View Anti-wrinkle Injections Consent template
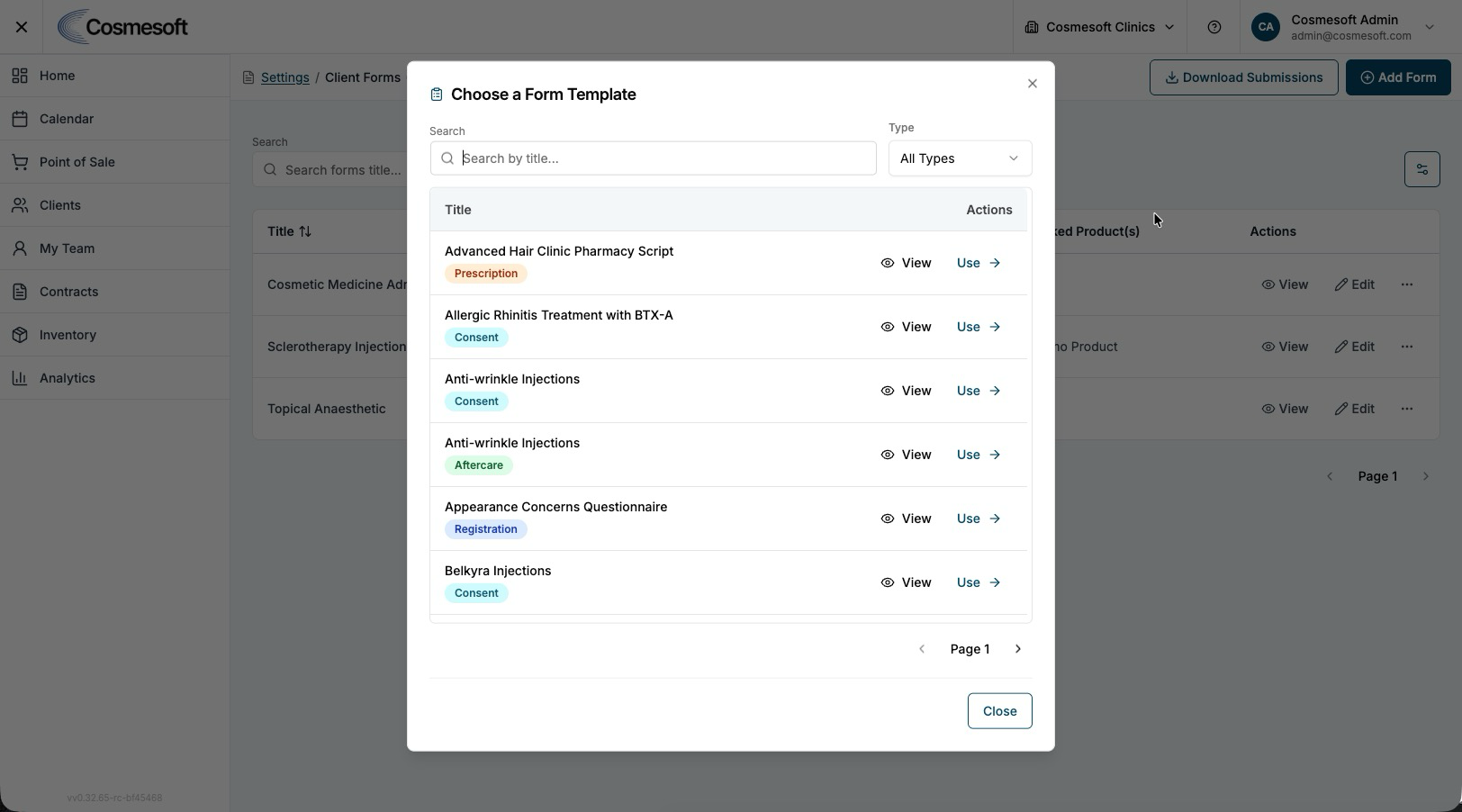 point(906,391)
